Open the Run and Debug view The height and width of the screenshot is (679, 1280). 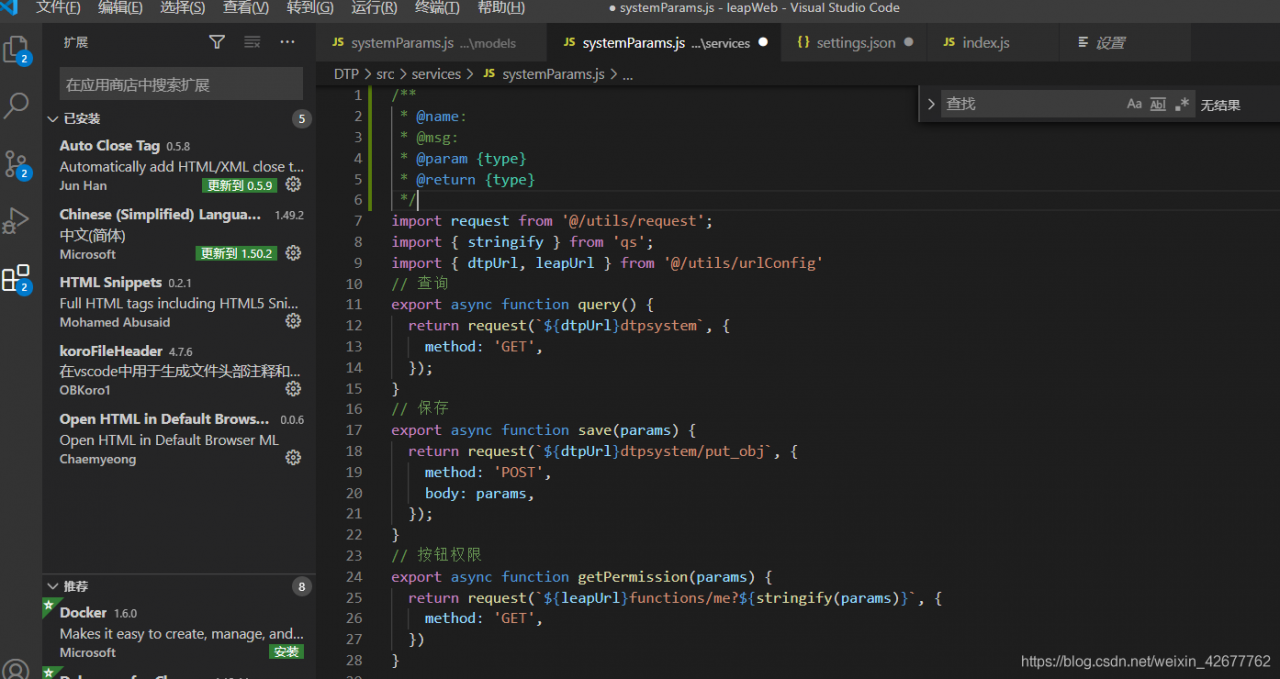pos(17,221)
